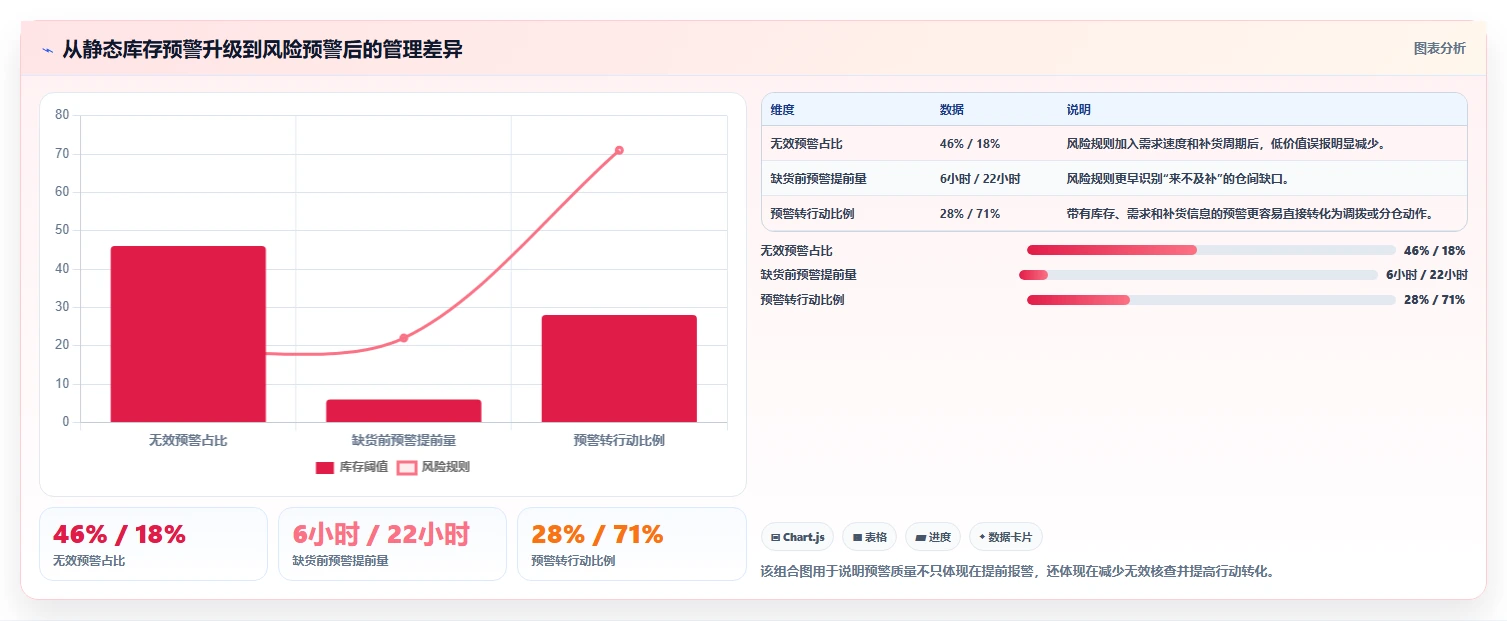Click the line point at value 71
Image resolution: width=1507 pixels, height=621 pixels.
tap(619, 150)
